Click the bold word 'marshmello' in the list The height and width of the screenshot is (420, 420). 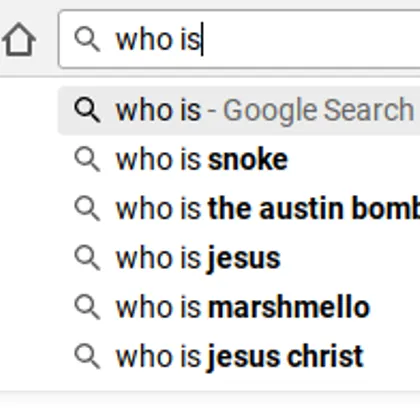click(x=289, y=307)
